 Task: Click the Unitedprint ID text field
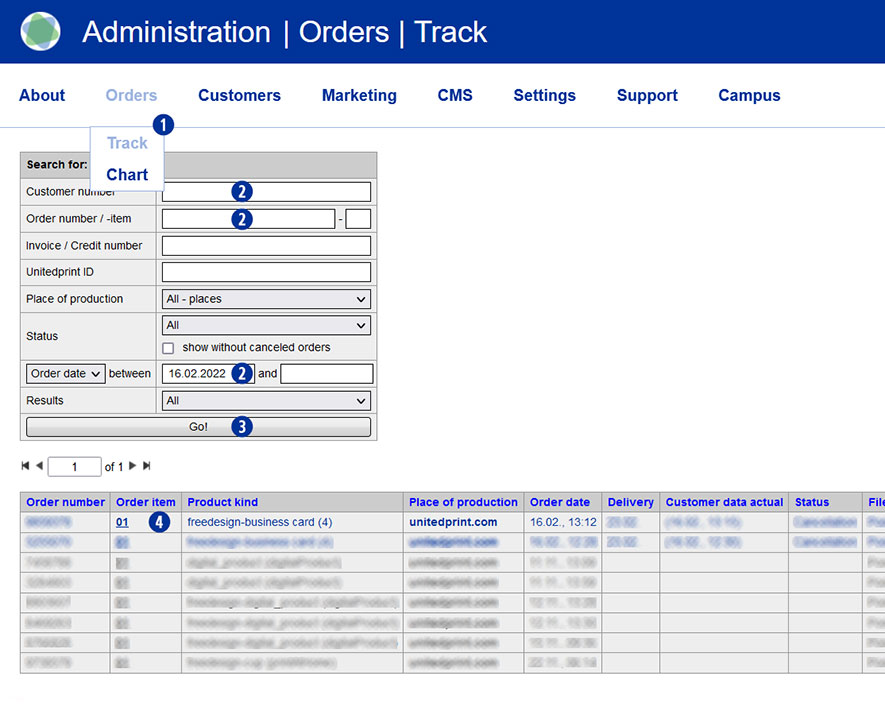pyautogui.click(x=266, y=272)
